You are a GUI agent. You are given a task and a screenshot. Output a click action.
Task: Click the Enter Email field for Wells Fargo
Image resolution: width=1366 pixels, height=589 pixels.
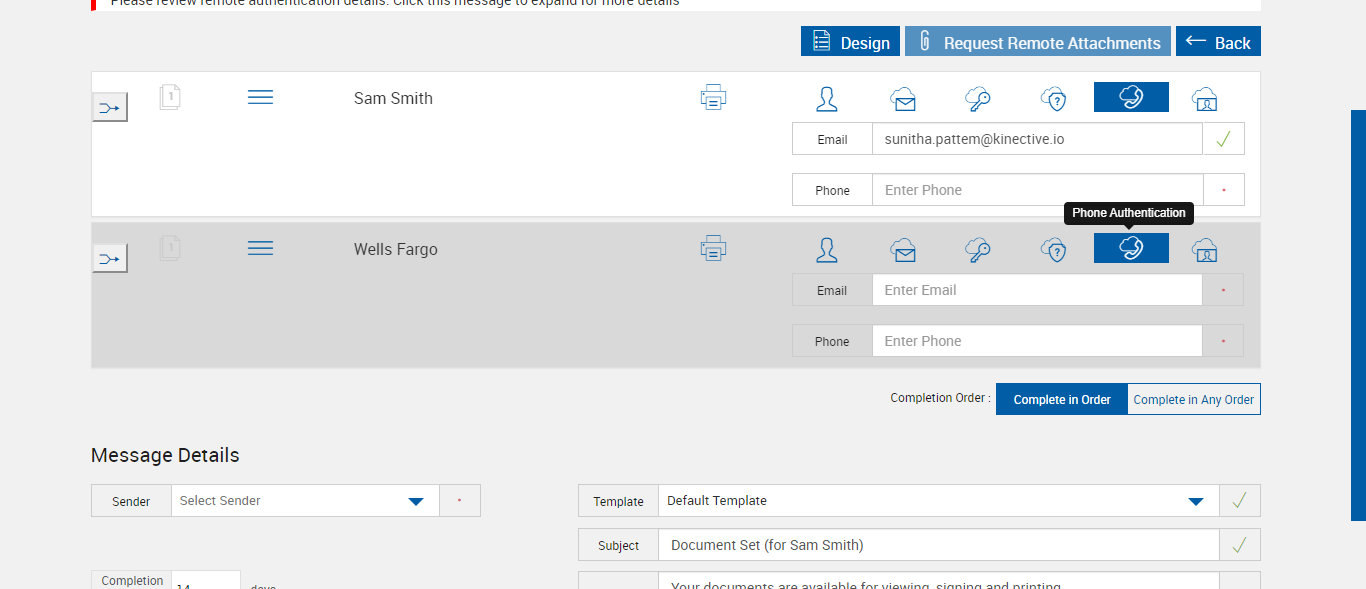(1036, 290)
